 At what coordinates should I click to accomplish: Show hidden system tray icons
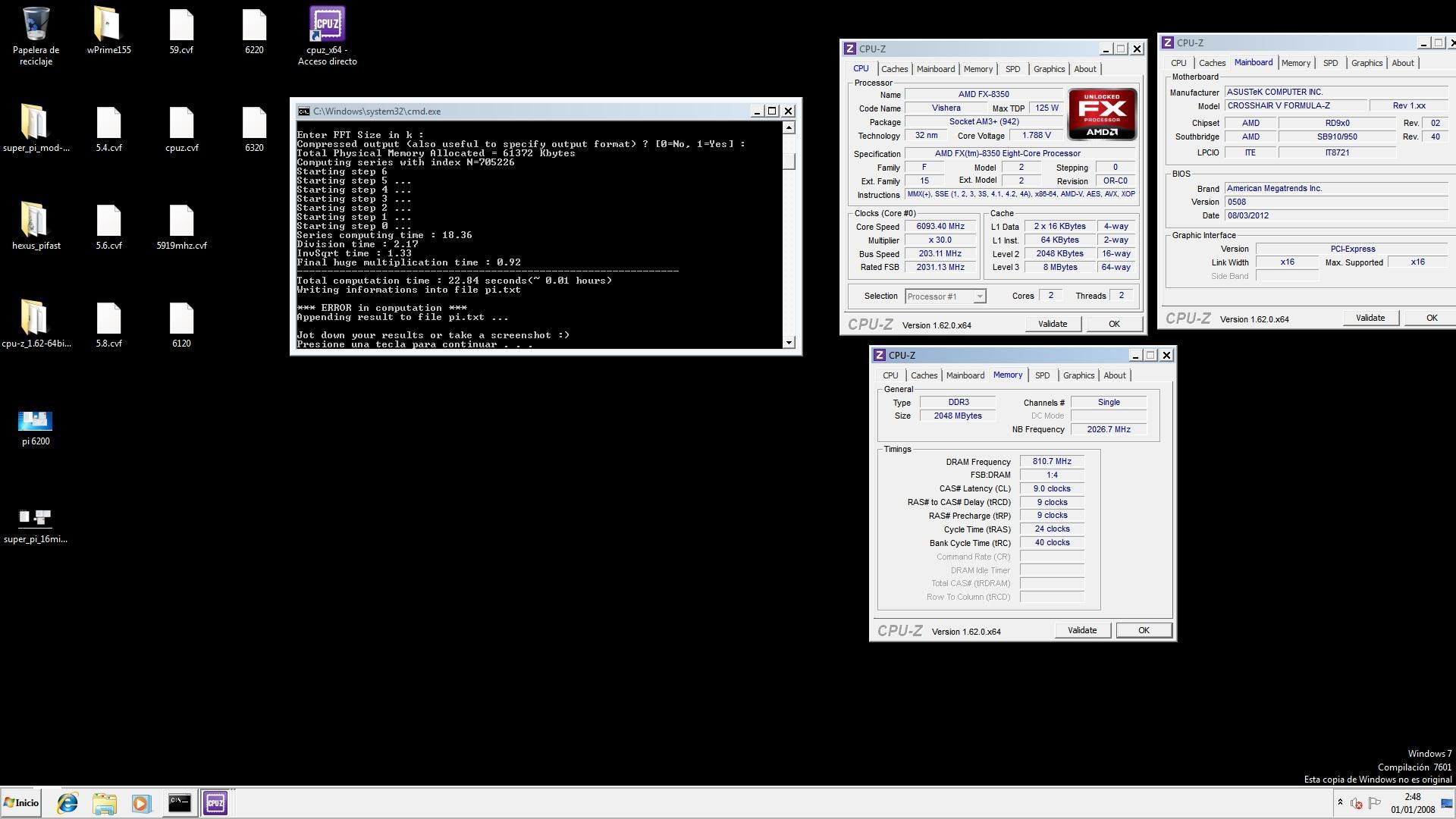point(1340,803)
